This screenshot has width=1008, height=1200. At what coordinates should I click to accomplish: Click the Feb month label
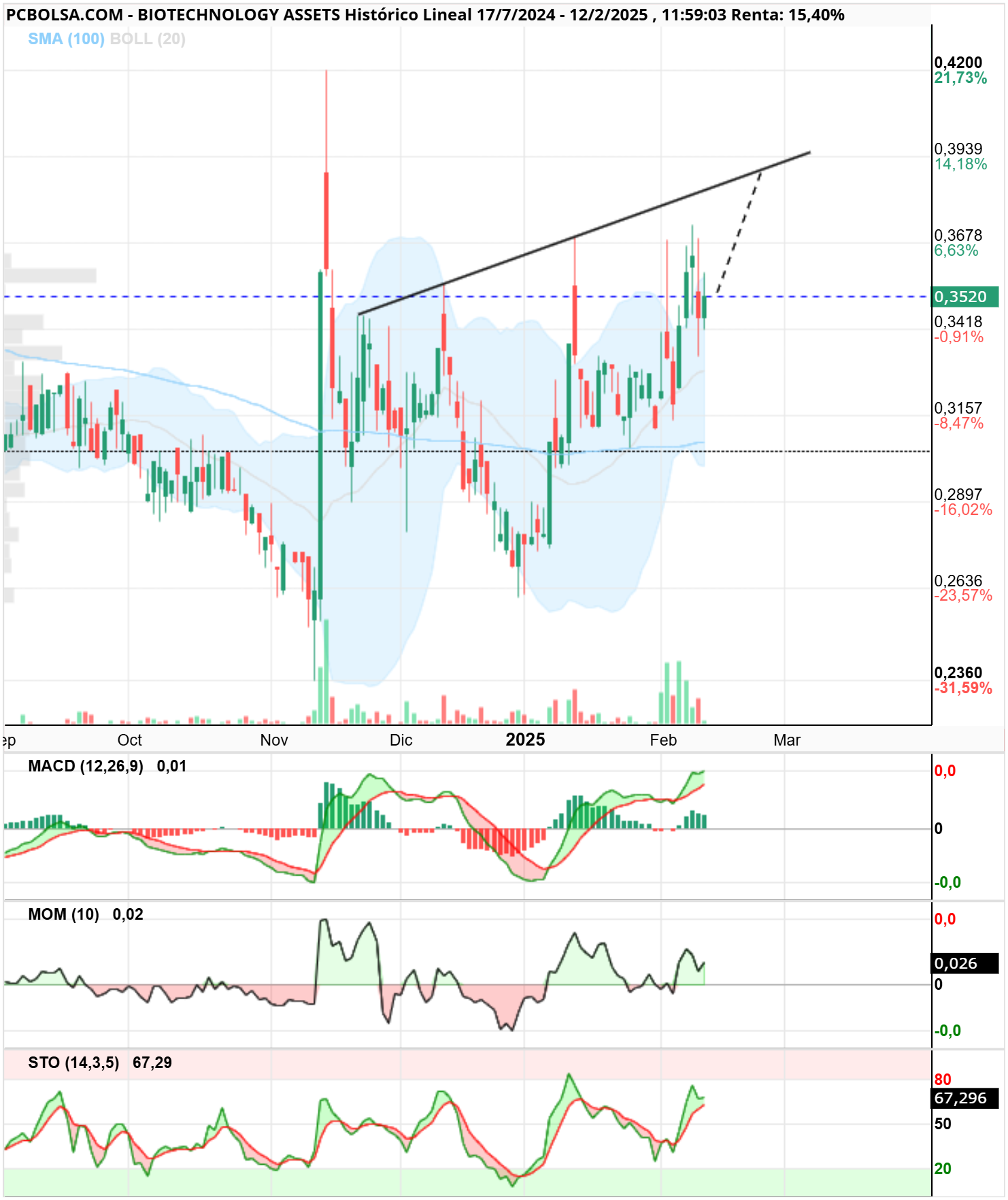pos(663,740)
